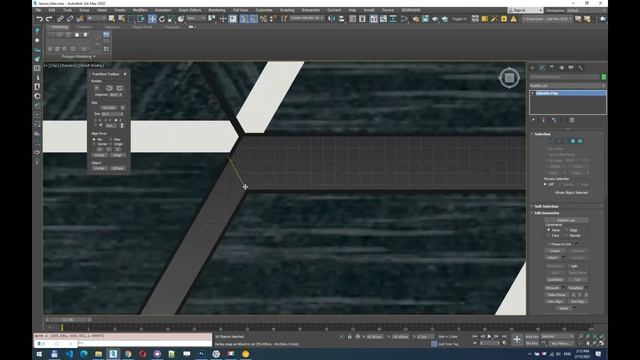Select Polygon sub-object level icon
The image size is (640, 360).
[x=573, y=141]
